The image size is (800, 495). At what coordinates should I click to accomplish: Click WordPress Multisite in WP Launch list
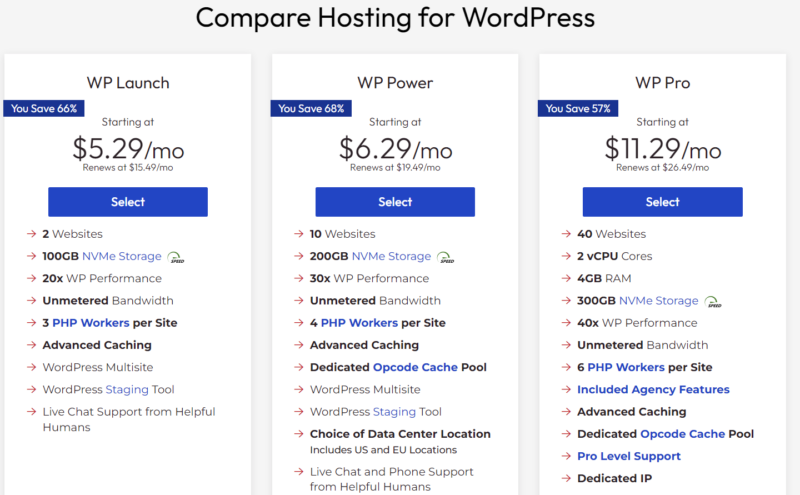[97, 367]
